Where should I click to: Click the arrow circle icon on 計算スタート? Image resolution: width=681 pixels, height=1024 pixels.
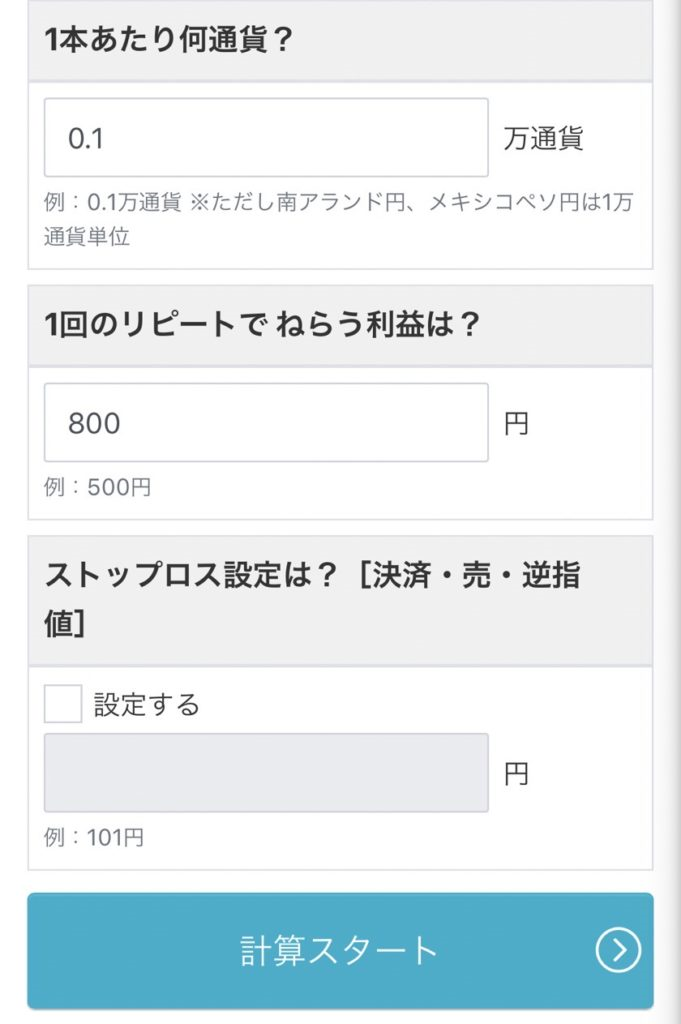(x=618, y=951)
